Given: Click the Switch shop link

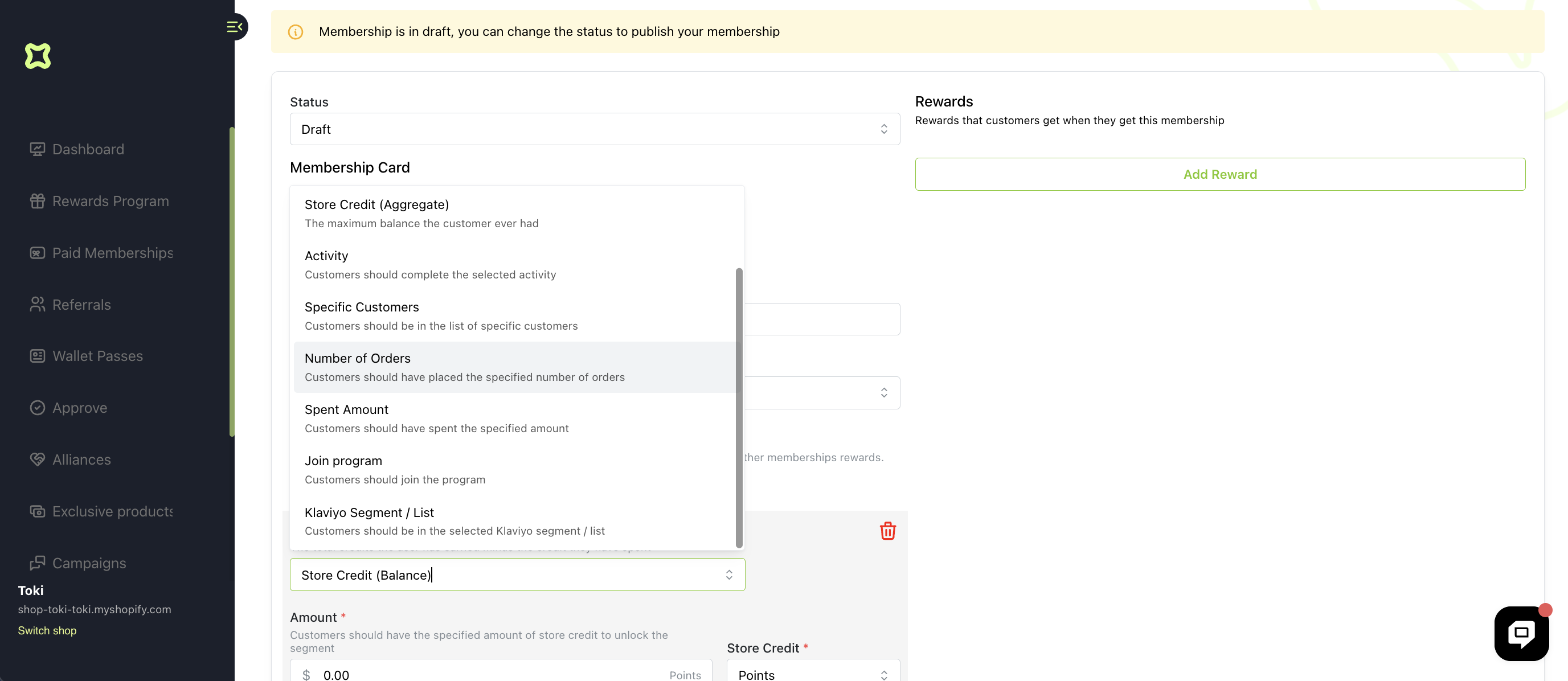Looking at the screenshot, I should [x=47, y=630].
